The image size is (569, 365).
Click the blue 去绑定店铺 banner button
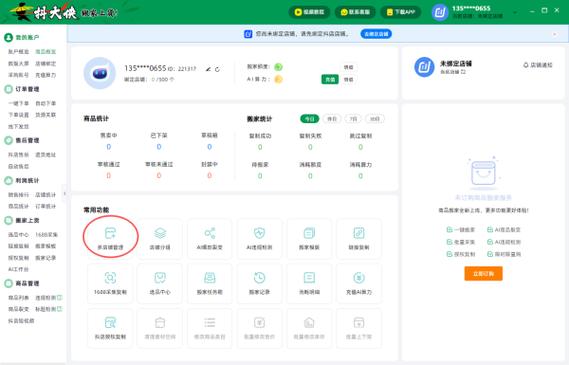tap(376, 34)
